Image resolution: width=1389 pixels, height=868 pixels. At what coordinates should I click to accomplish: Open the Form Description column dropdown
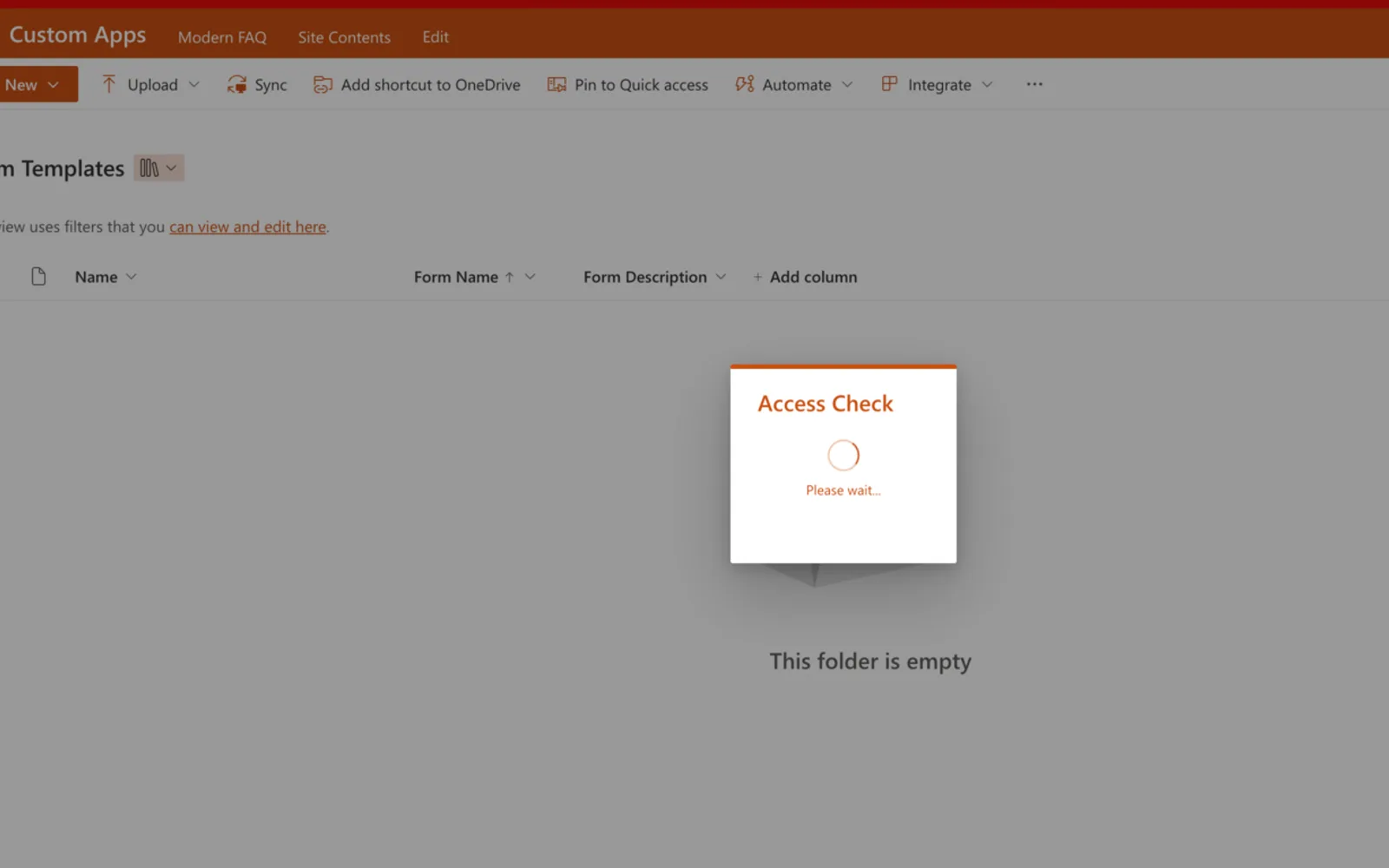(x=721, y=277)
